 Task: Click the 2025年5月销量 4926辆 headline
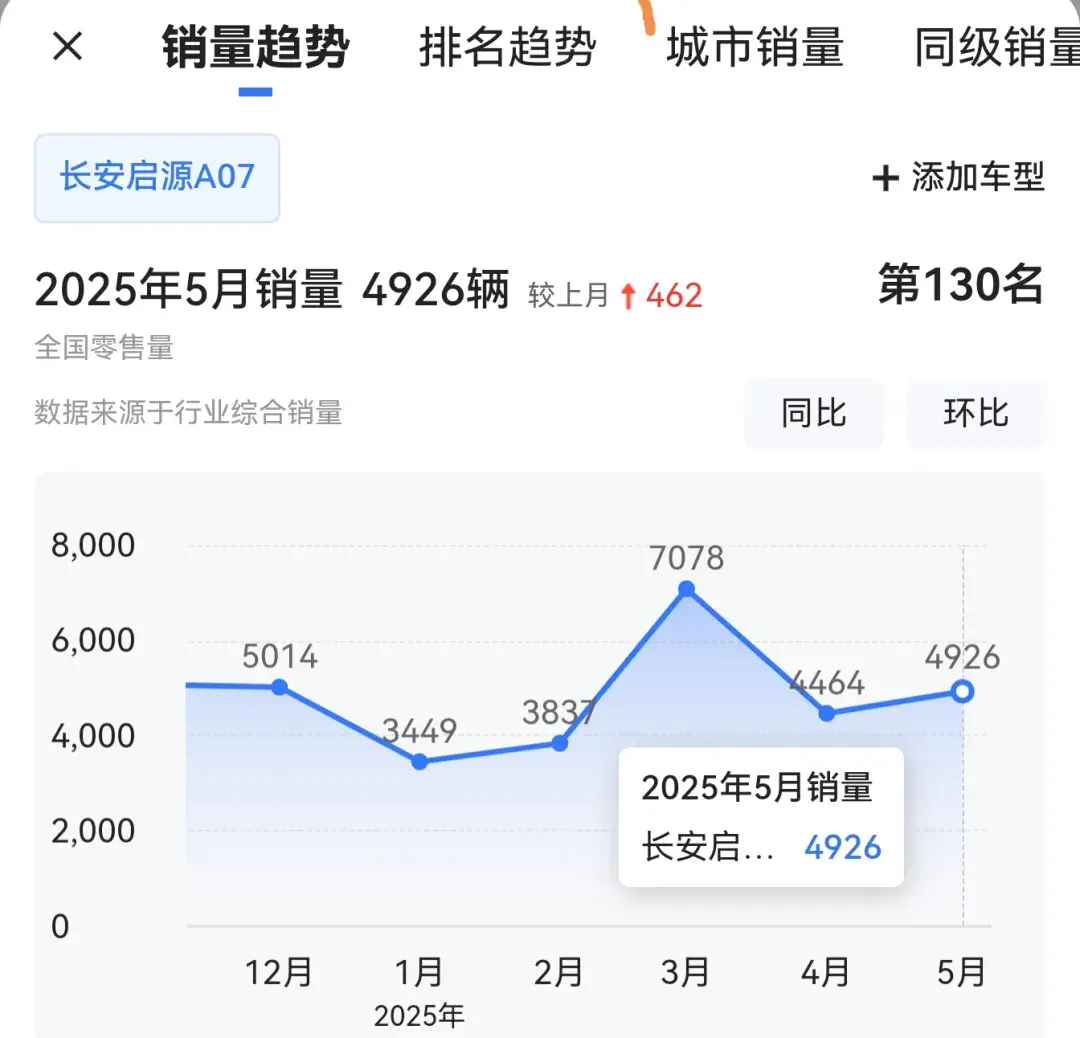pos(272,289)
